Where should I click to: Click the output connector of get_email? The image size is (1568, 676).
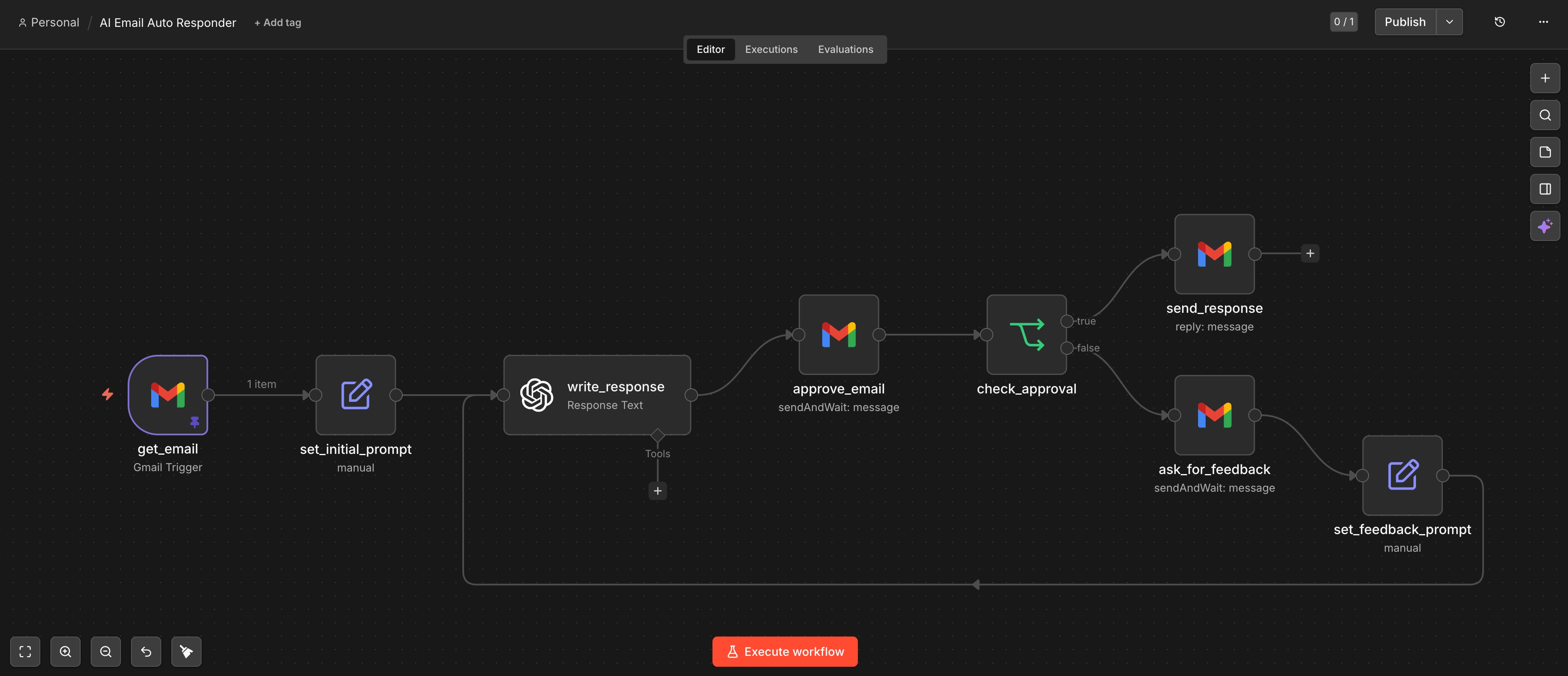pos(208,395)
